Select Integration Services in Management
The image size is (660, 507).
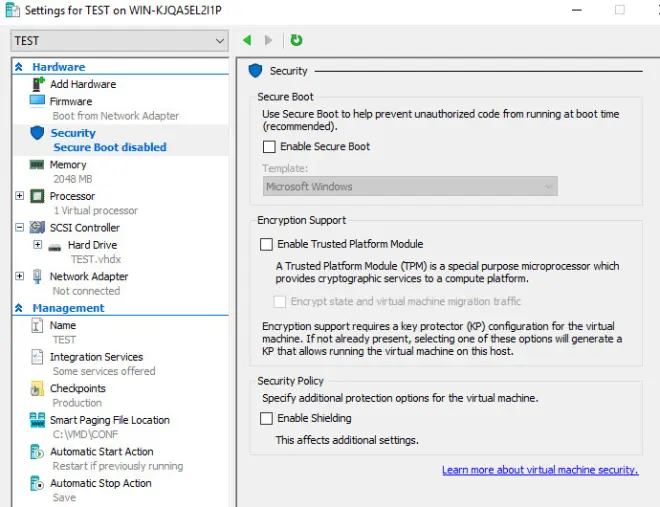click(96, 357)
